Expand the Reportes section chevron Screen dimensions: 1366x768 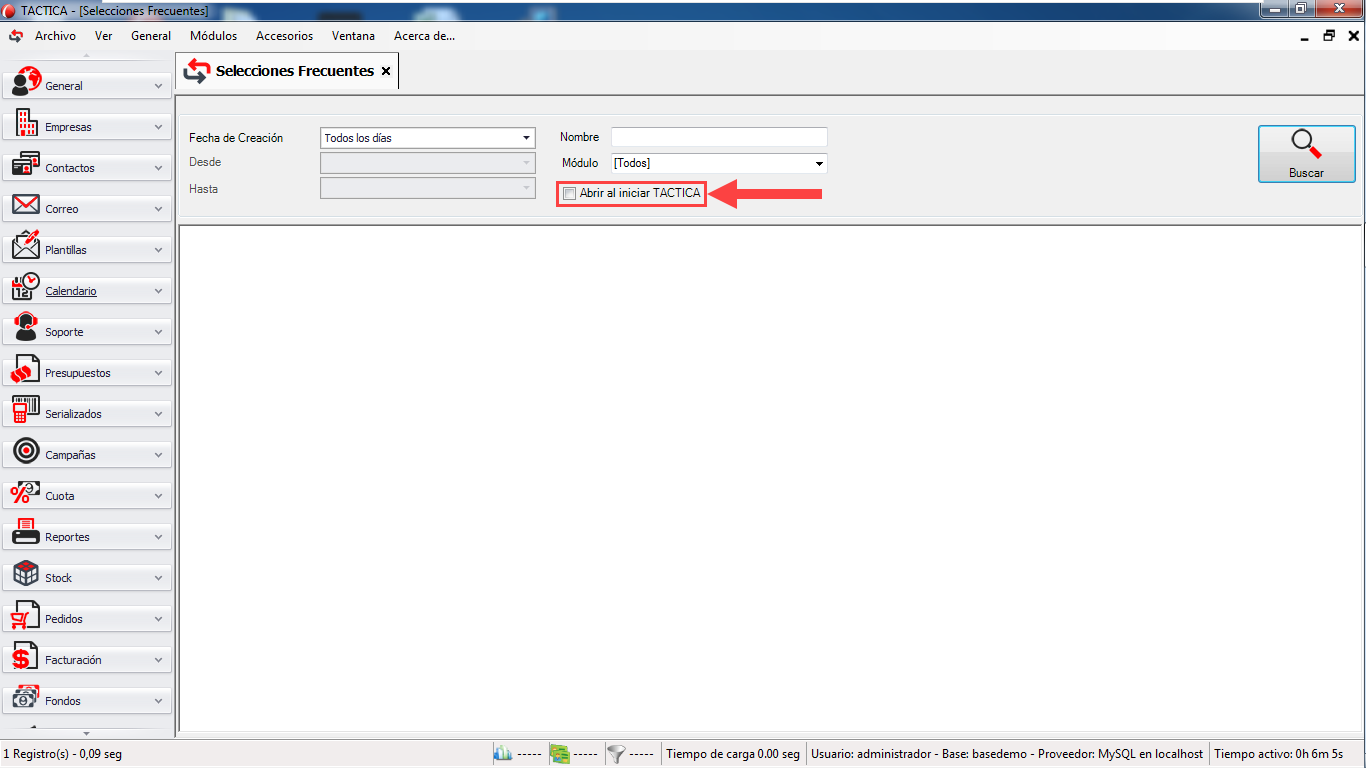[x=158, y=537]
